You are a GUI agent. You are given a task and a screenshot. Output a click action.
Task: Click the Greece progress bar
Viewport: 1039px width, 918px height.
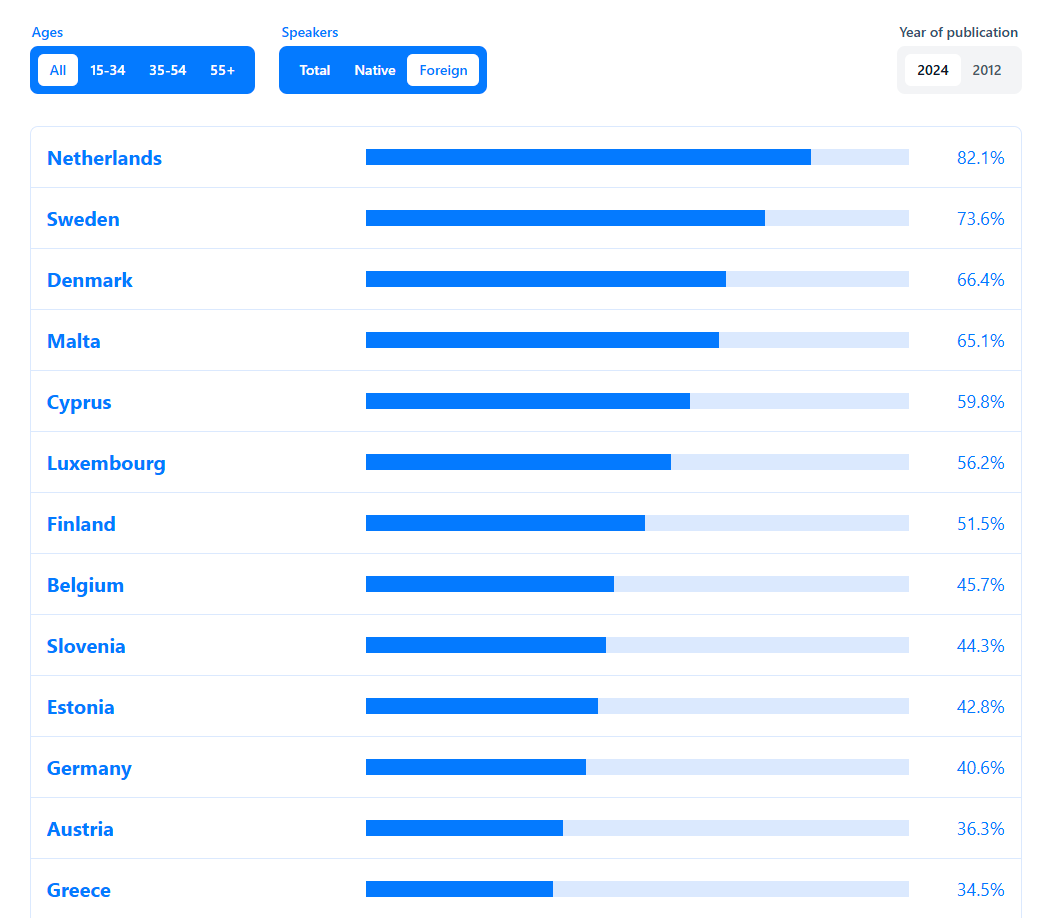point(637,889)
